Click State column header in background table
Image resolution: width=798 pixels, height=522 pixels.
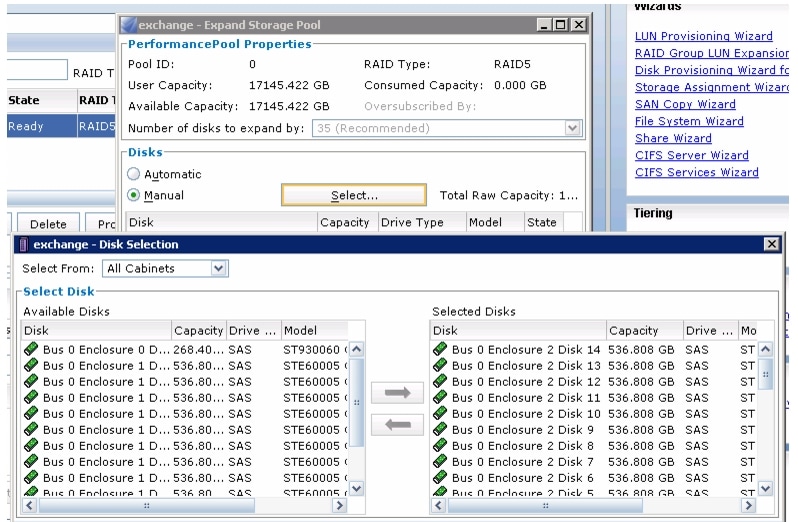click(x=42, y=100)
